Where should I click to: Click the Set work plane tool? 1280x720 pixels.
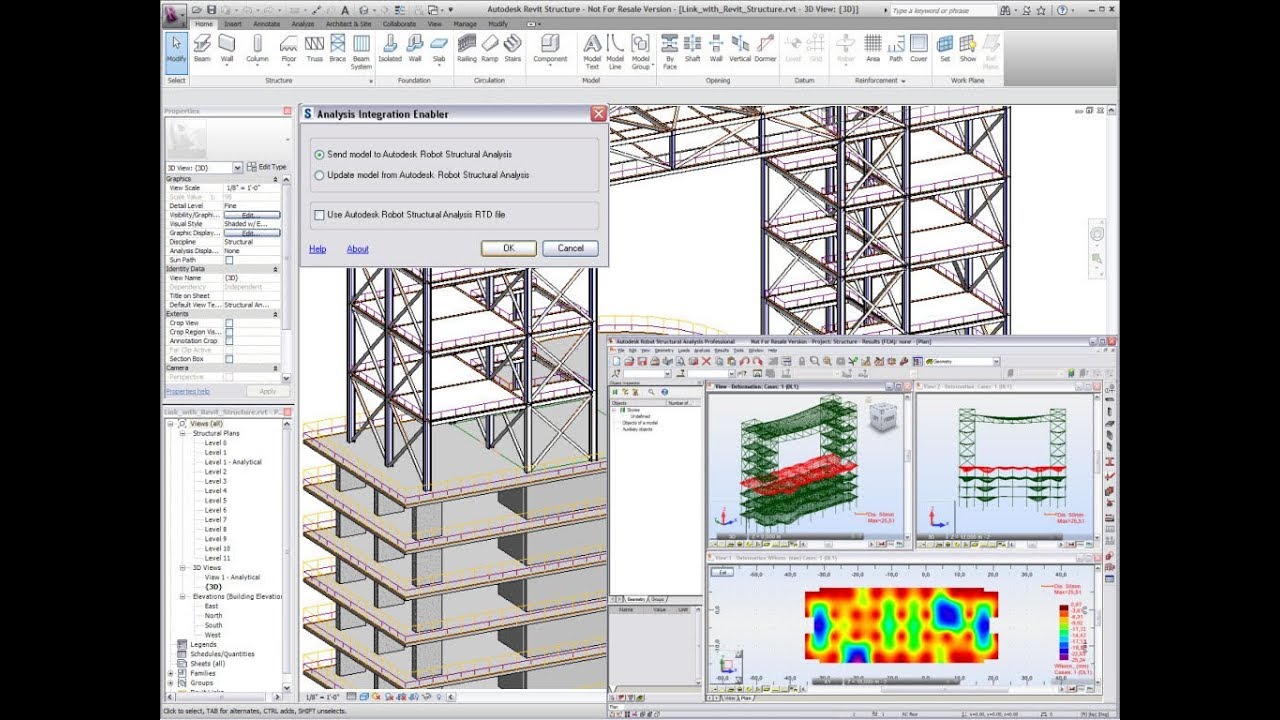(x=945, y=49)
